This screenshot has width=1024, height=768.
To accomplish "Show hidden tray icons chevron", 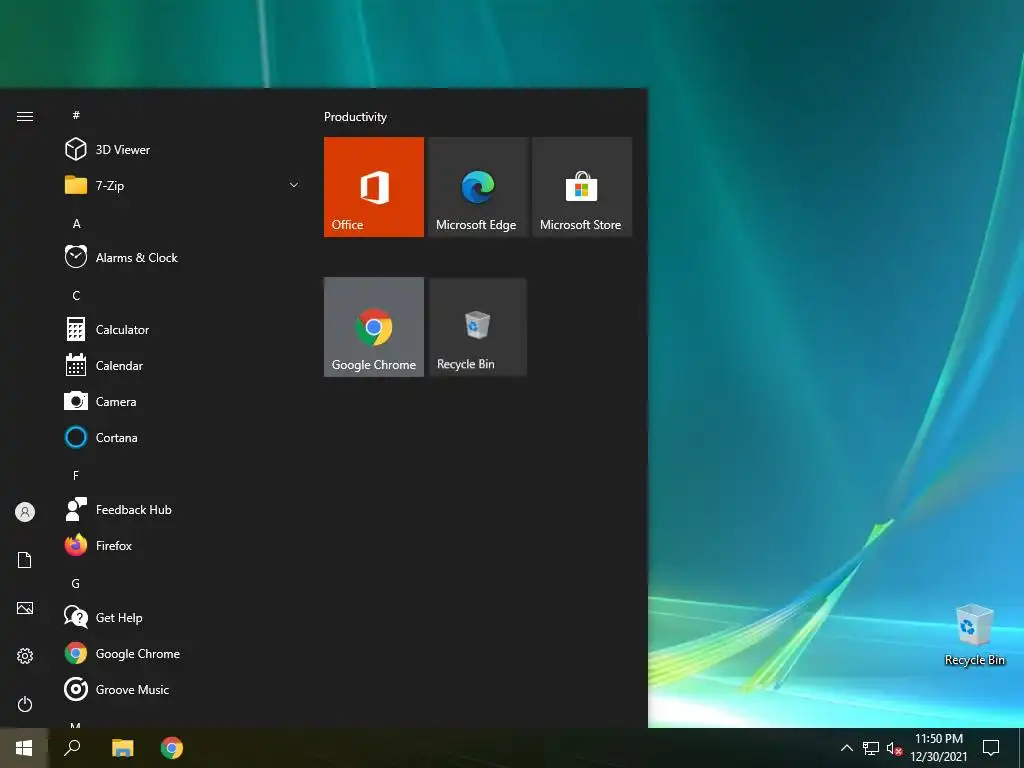I will click(846, 748).
